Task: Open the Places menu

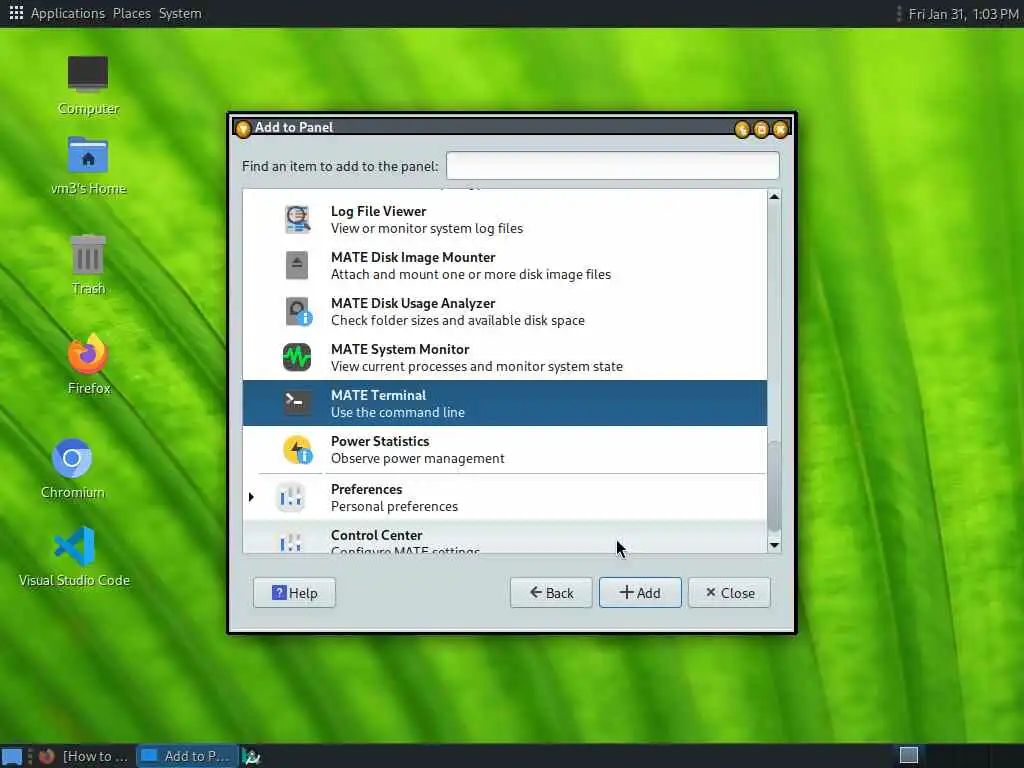Action: tap(131, 13)
